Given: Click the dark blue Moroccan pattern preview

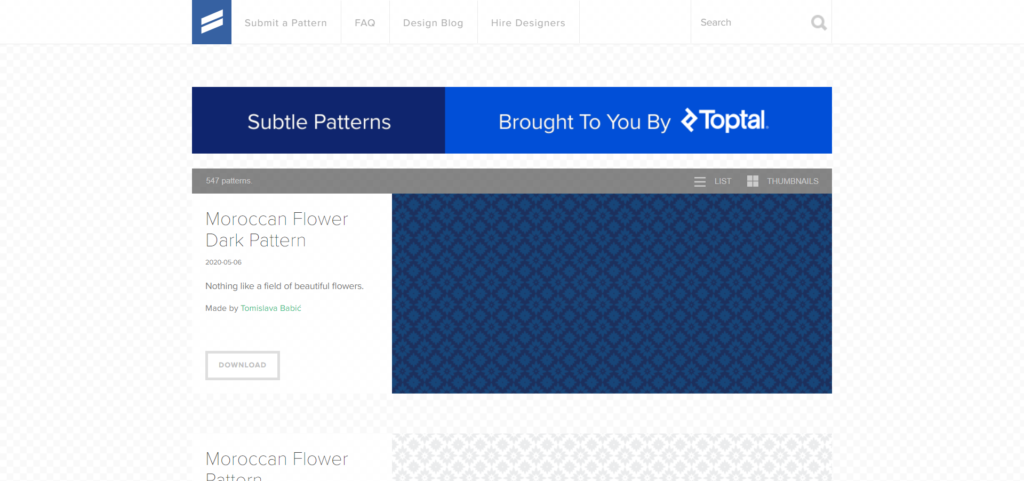Looking at the screenshot, I should tap(611, 293).
